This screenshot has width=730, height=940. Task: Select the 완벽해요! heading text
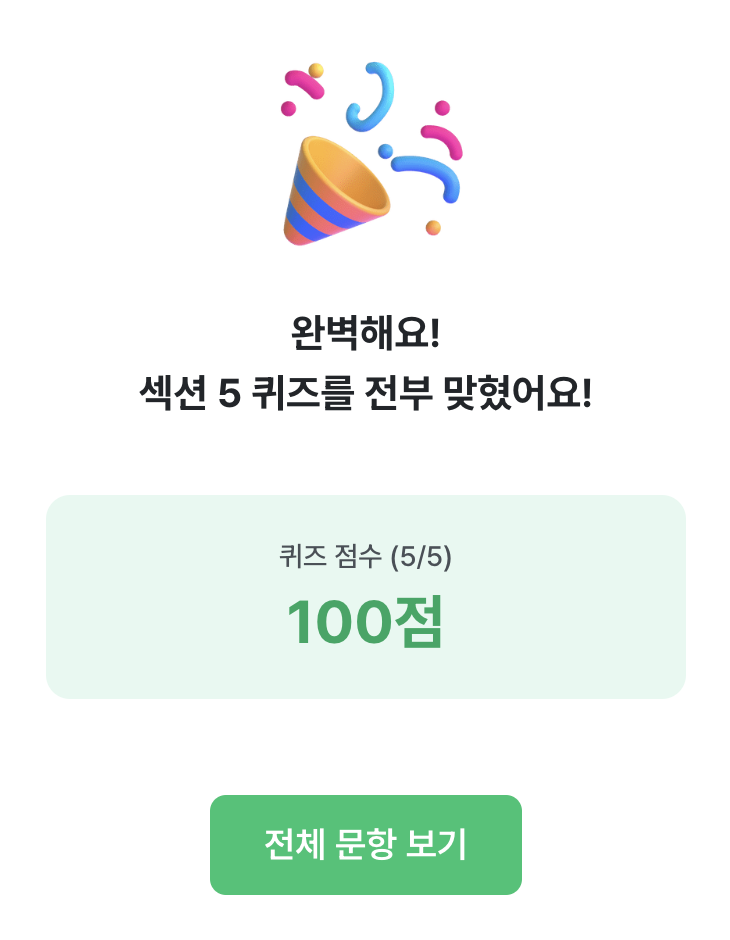tap(366, 333)
